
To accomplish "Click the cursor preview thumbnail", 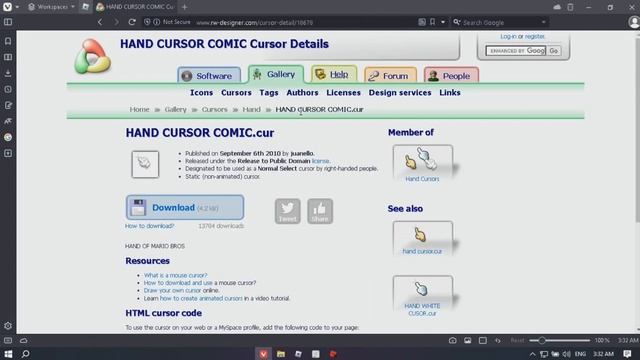I will tap(145, 164).
